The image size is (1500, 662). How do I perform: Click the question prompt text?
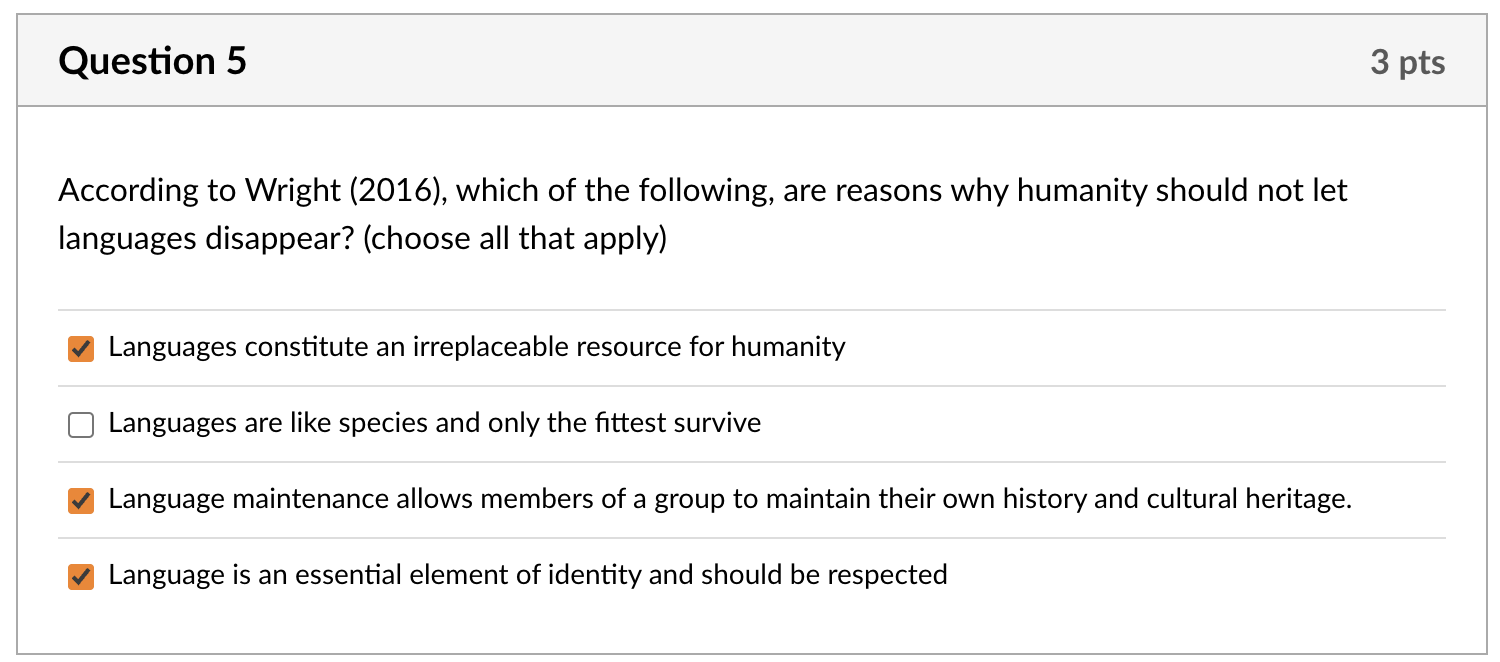click(x=700, y=212)
